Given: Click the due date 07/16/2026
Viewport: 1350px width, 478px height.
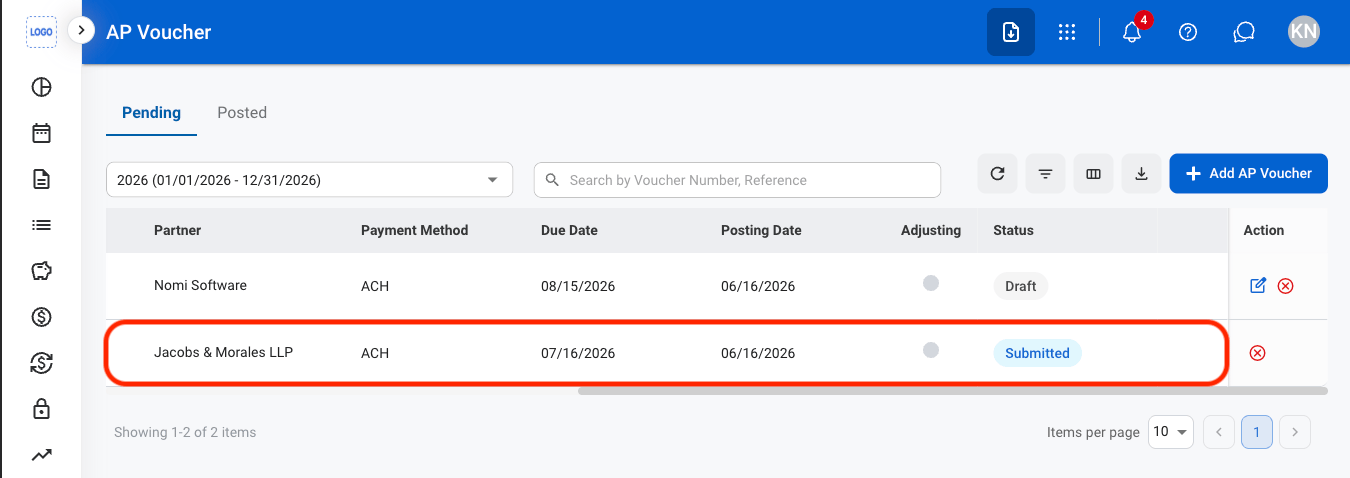Looking at the screenshot, I should (578, 353).
